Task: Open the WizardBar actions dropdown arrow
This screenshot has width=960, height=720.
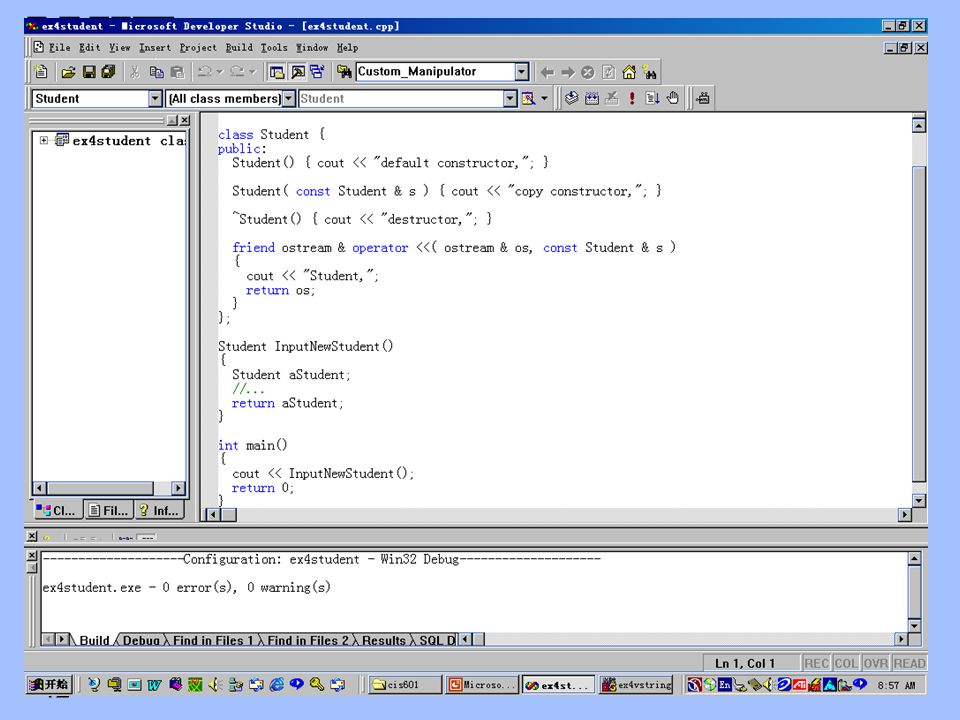Action: click(544, 98)
